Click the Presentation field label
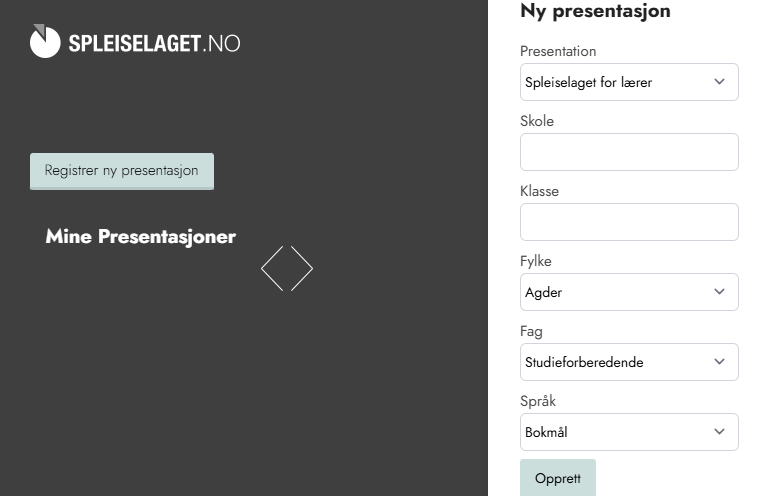 558,51
